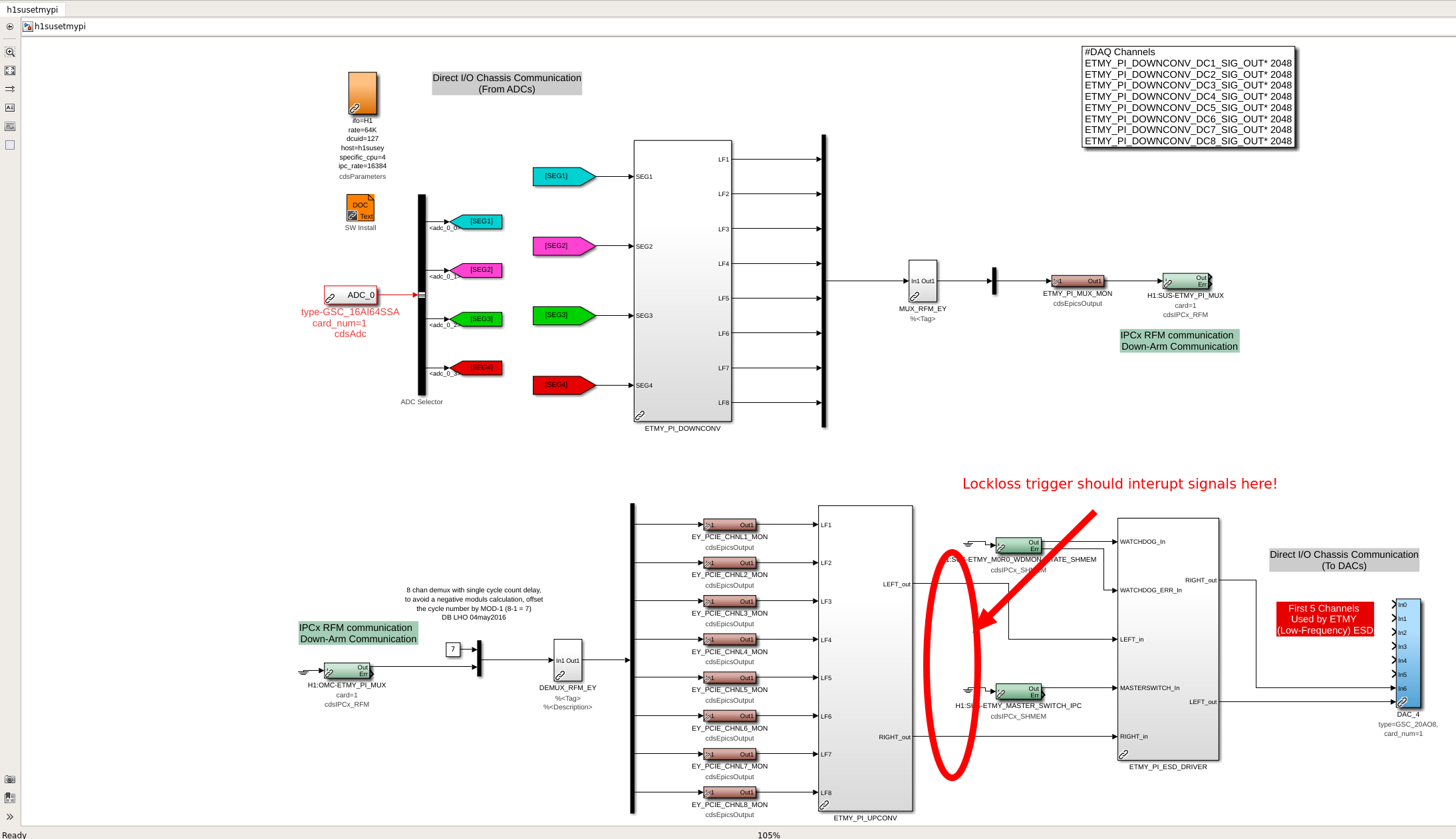
Task: Click h1susetmypi in the breadcrumb bar
Action: click(60, 27)
